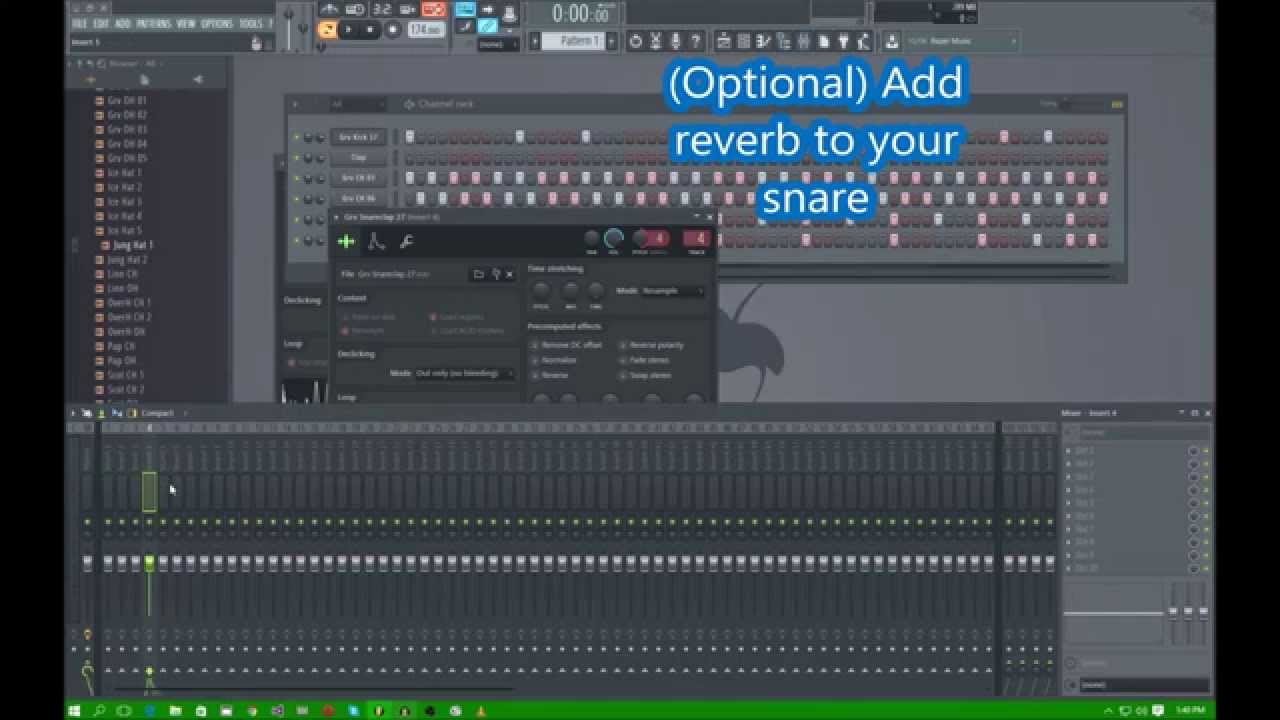This screenshot has height=720, width=1280.
Task: Open Declicking Mode Out only dropdown
Action: click(x=465, y=373)
